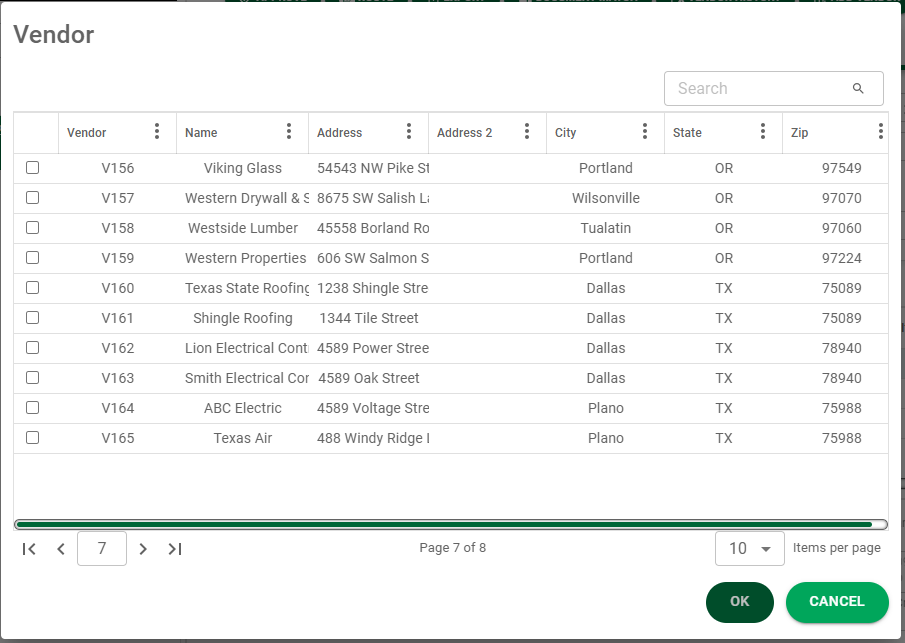Viewport: 905px width, 643px height.
Task: Click the Viking Glass name cell
Action: (242, 168)
